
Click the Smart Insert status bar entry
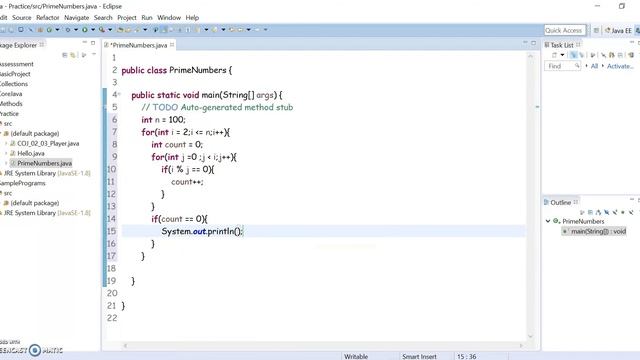(419, 356)
